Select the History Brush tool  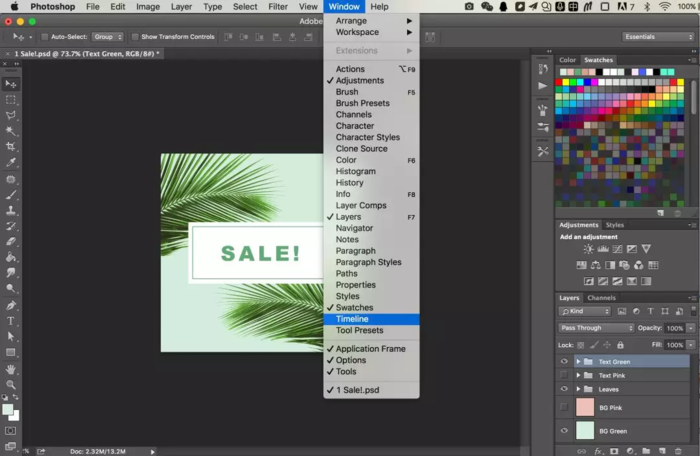(11, 226)
